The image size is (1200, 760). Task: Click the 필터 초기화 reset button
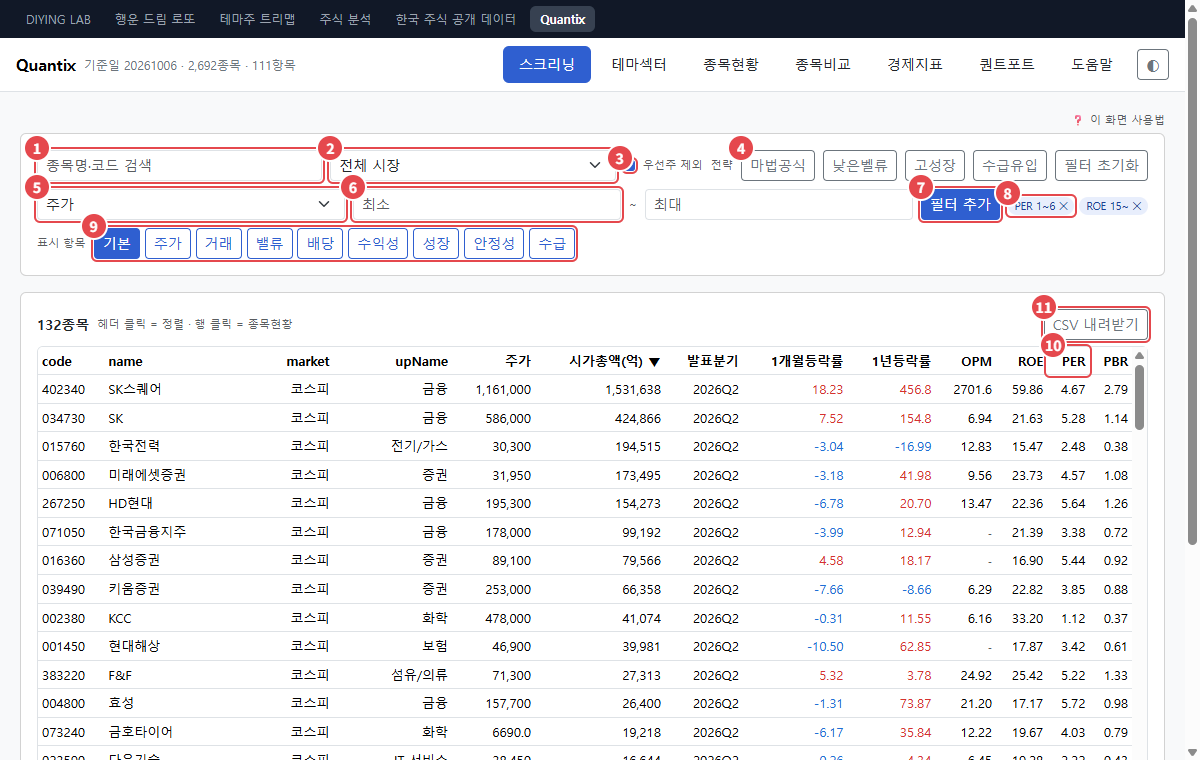point(1102,165)
